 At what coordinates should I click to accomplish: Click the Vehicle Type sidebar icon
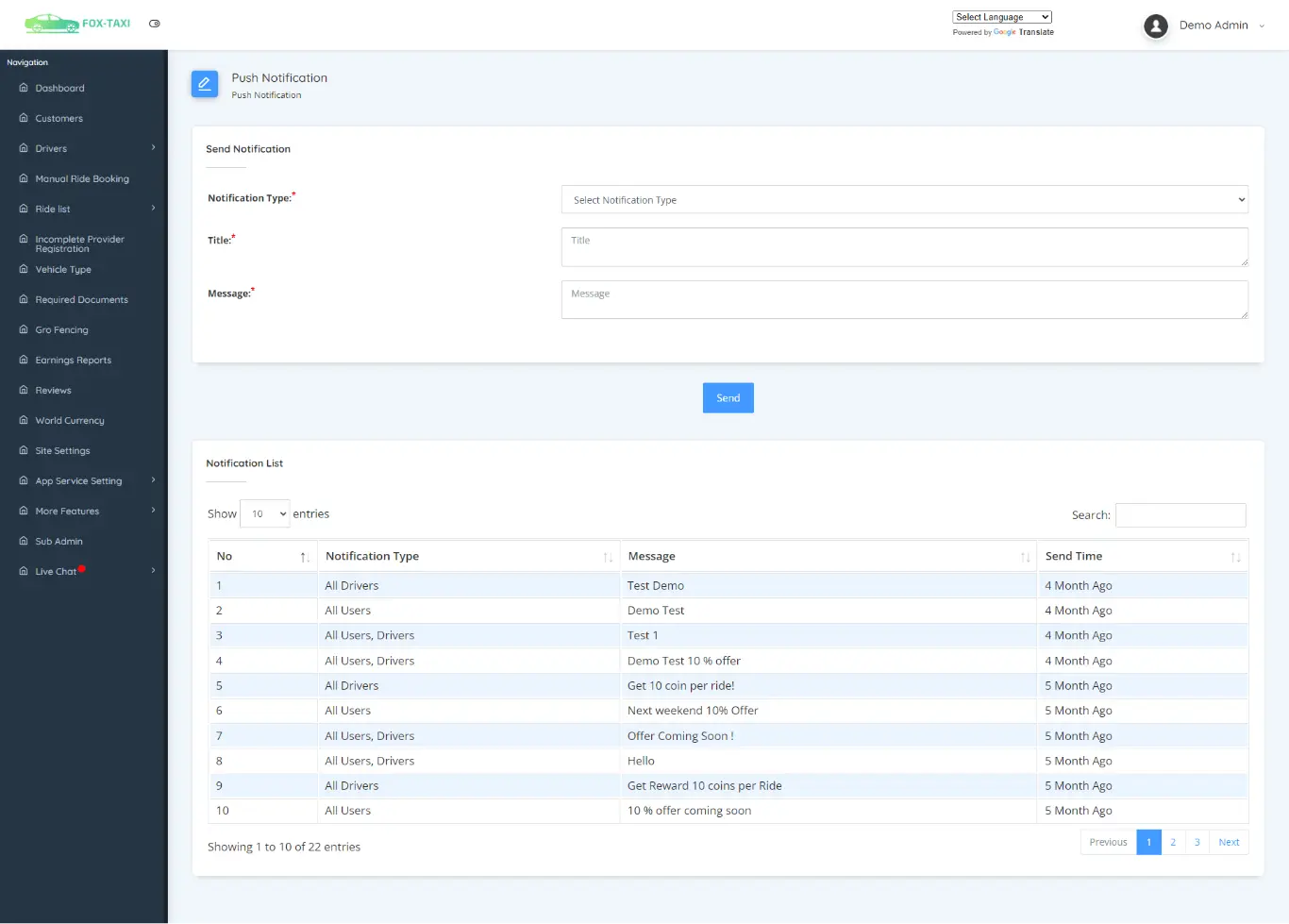tap(24, 269)
